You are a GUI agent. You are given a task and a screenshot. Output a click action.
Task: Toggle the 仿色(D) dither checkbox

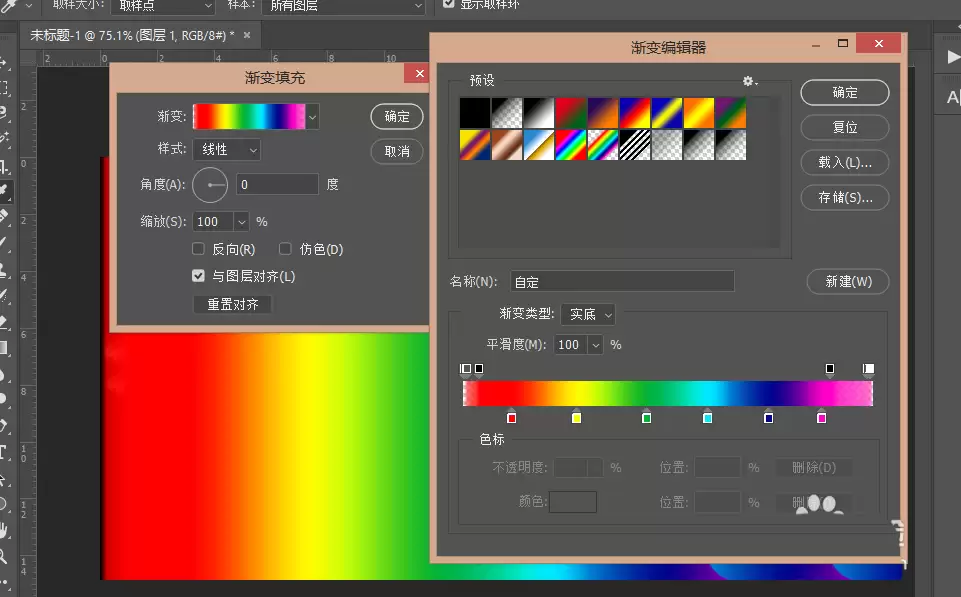pos(285,249)
